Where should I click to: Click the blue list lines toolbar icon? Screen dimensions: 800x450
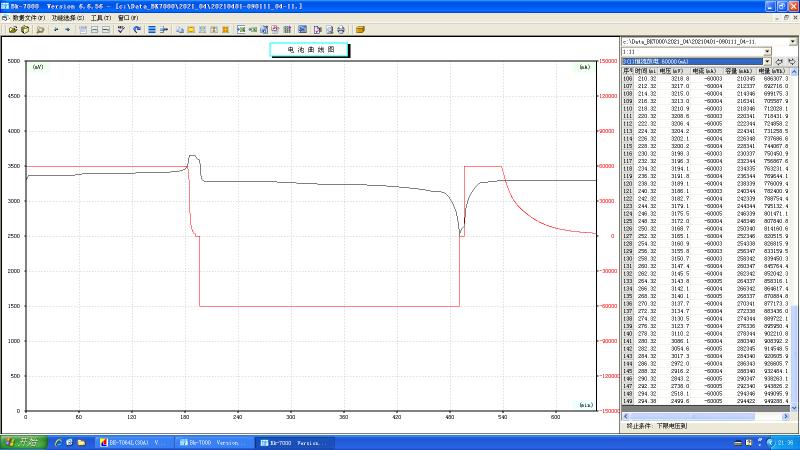point(152,29)
